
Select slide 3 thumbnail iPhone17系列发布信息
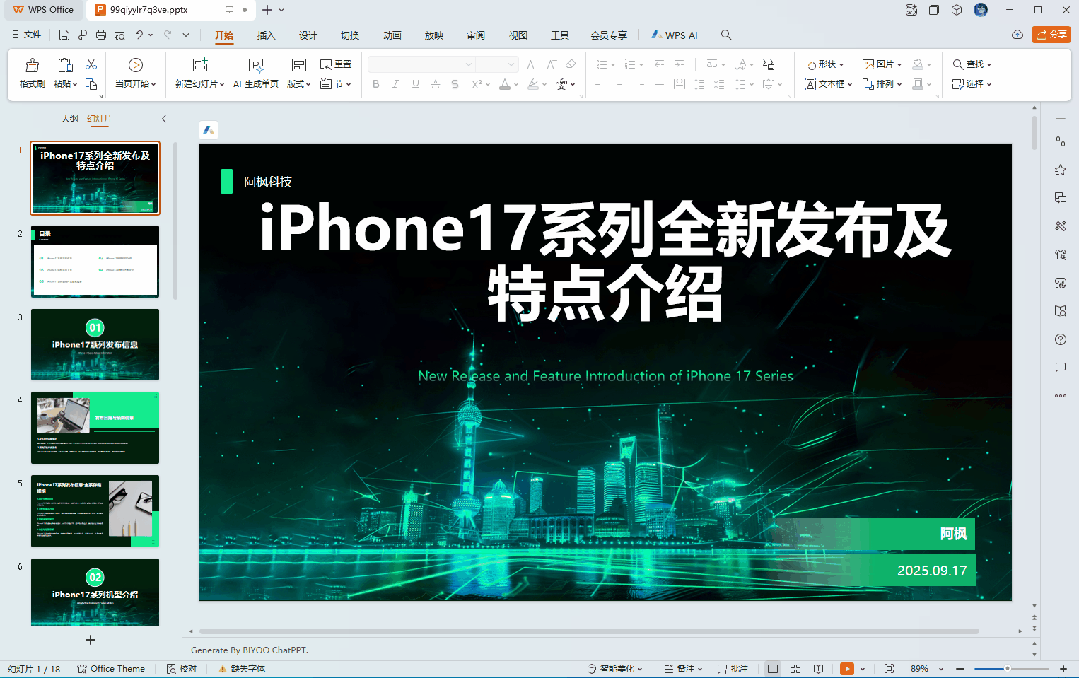pyautogui.click(x=95, y=344)
